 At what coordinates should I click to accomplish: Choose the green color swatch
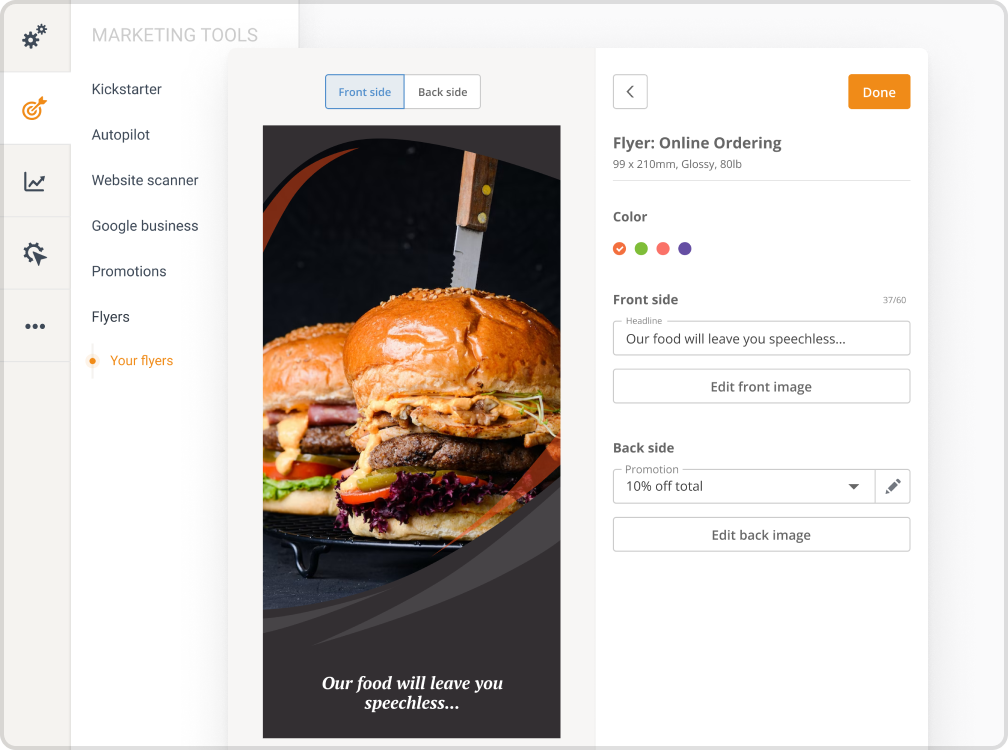641,249
